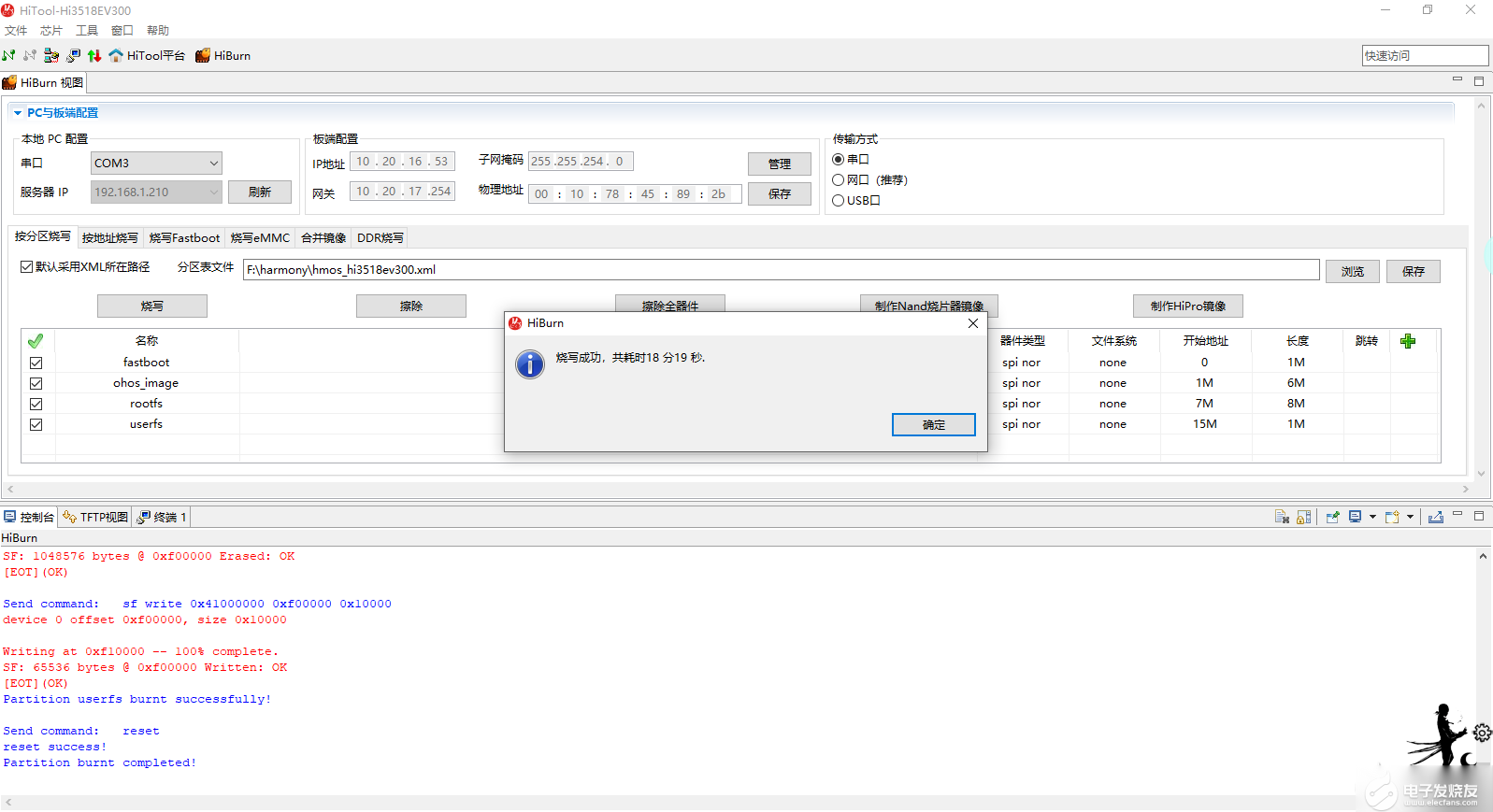Collapse the PC与板端配置 section
The image size is (1493, 812).
pyautogui.click(x=18, y=113)
